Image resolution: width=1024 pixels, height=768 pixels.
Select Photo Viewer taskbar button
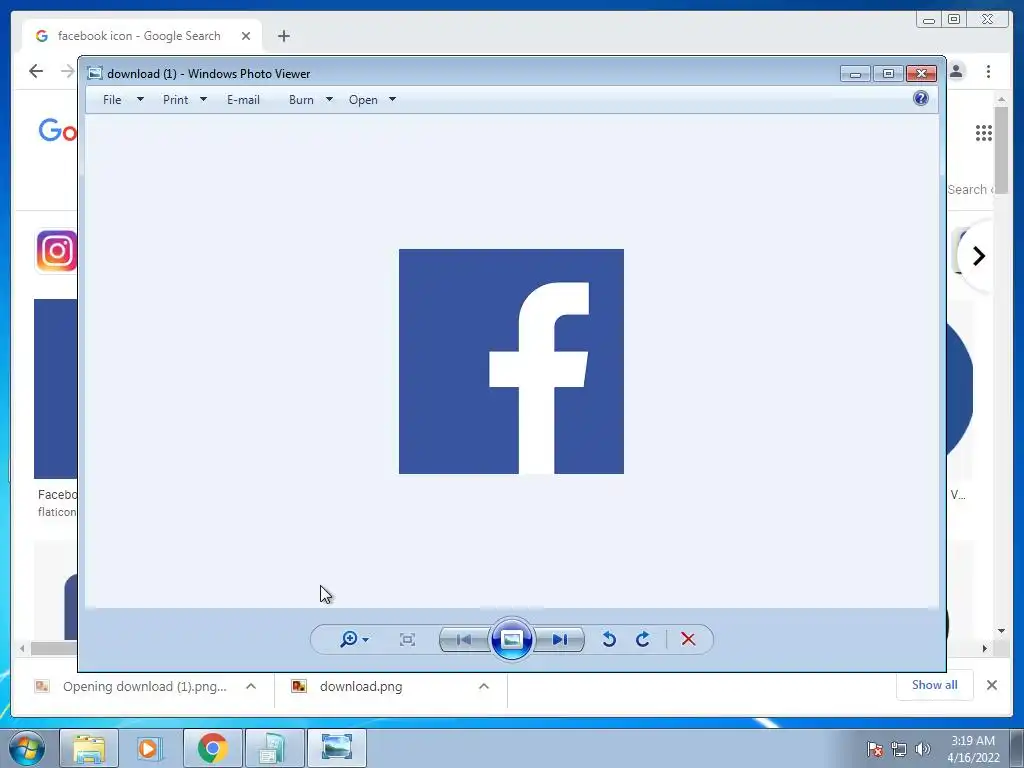pyautogui.click(x=336, y=748)
